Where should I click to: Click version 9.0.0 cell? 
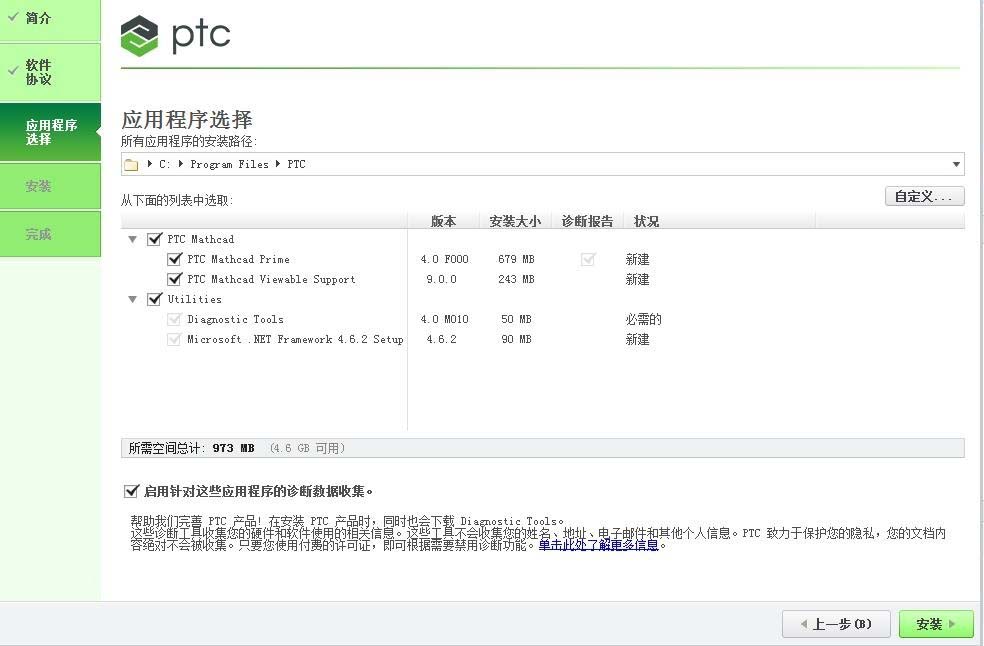tap(441, 279)
